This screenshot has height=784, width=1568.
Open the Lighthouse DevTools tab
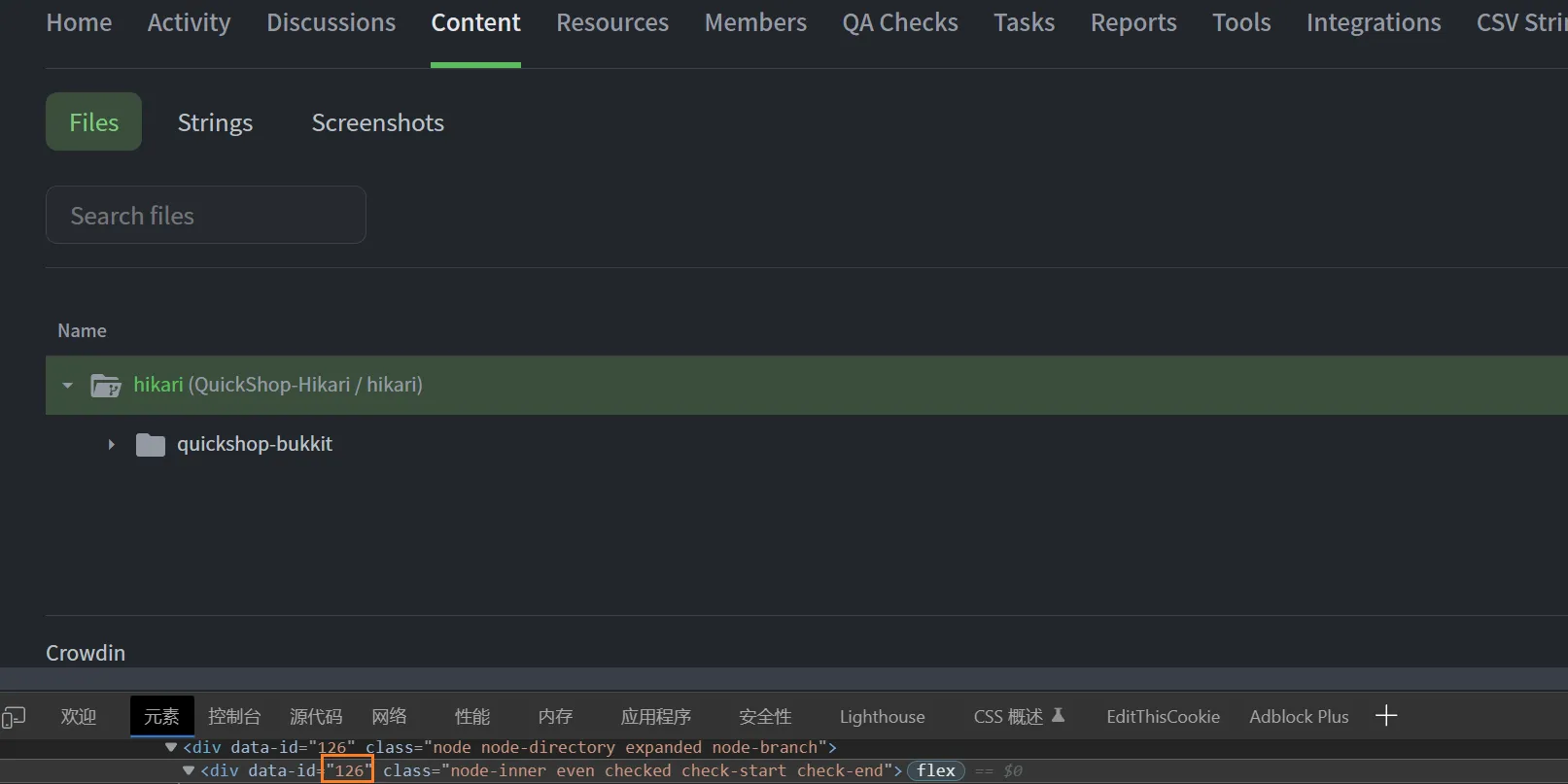[882, 717]
